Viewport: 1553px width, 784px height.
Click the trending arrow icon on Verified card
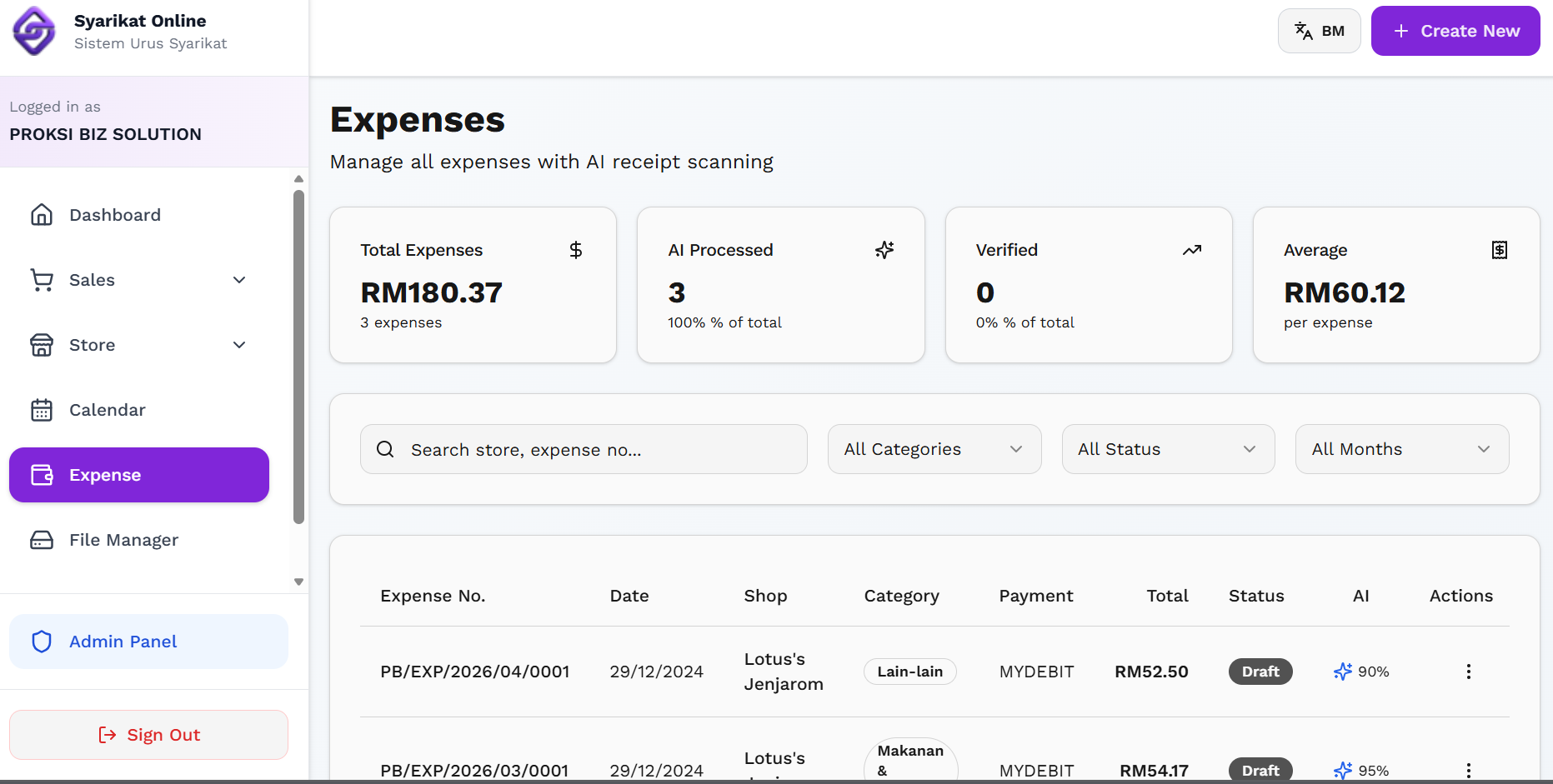pyautogui.click(x=1192, y=250)
